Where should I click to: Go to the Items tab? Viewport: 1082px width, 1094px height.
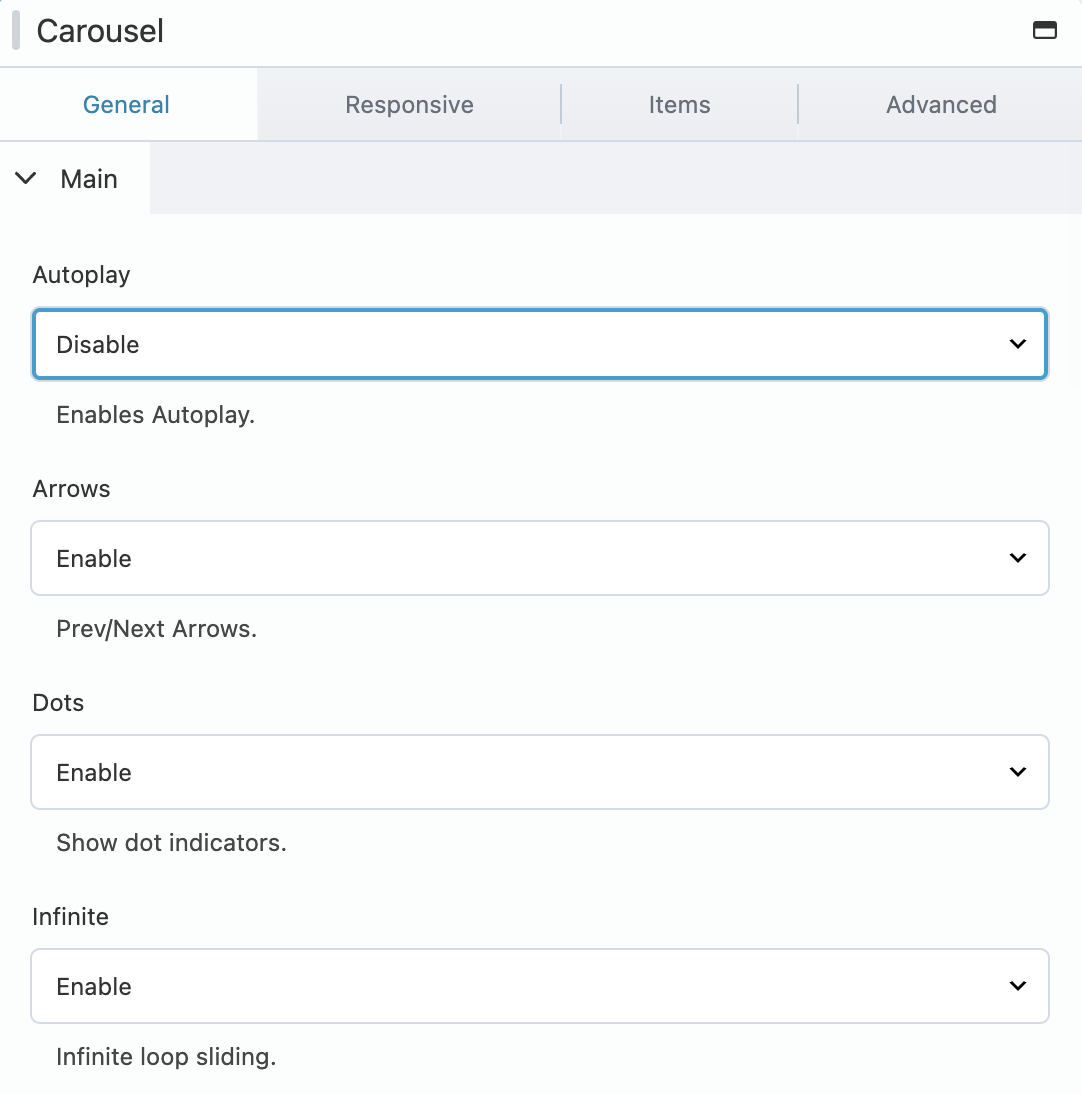point(679,105)
